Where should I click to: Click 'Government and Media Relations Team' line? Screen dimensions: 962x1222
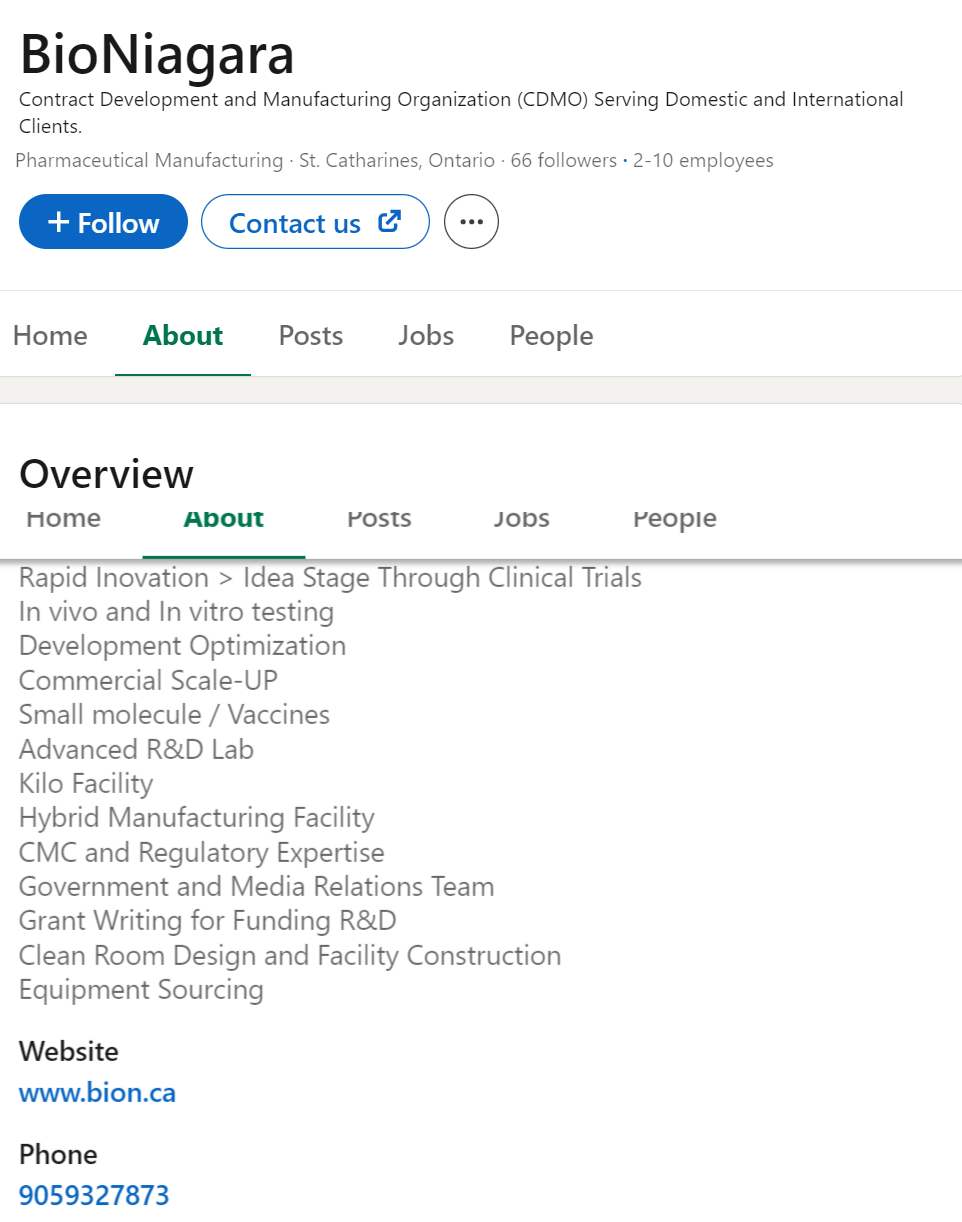[256, 887]
